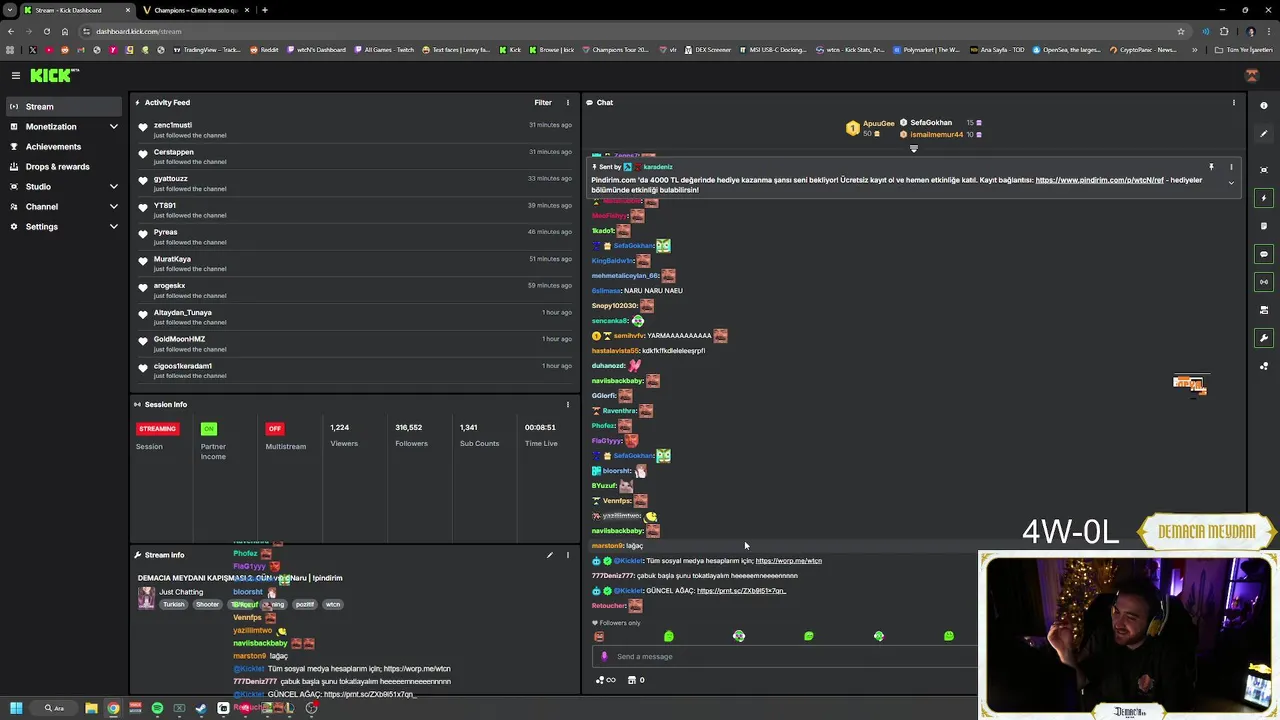Open the info icon in the right sidebar
The image size is (1280, 720).
[x=1263, y=106]
